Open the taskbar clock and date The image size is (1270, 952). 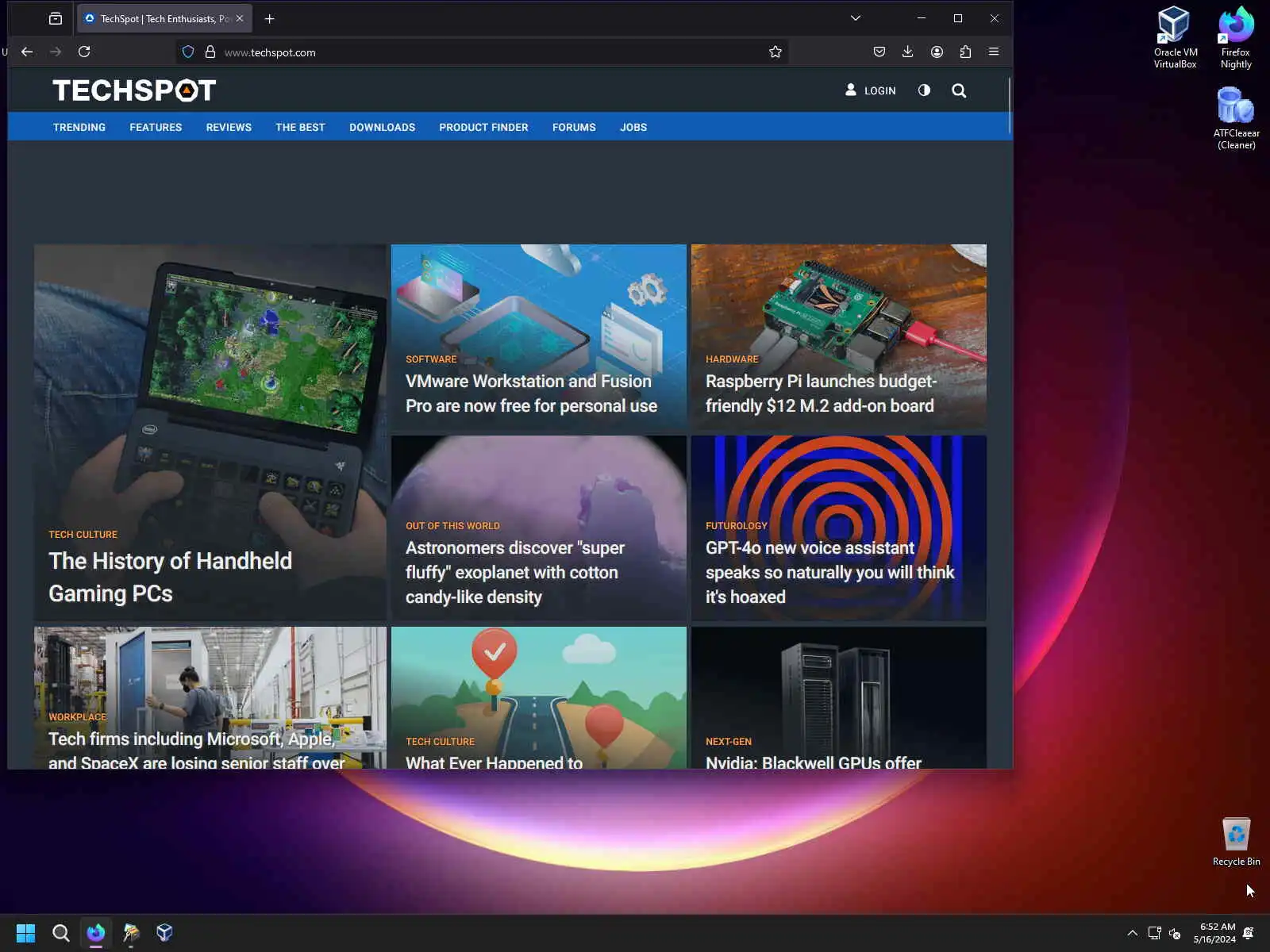tap(1214, 933)
